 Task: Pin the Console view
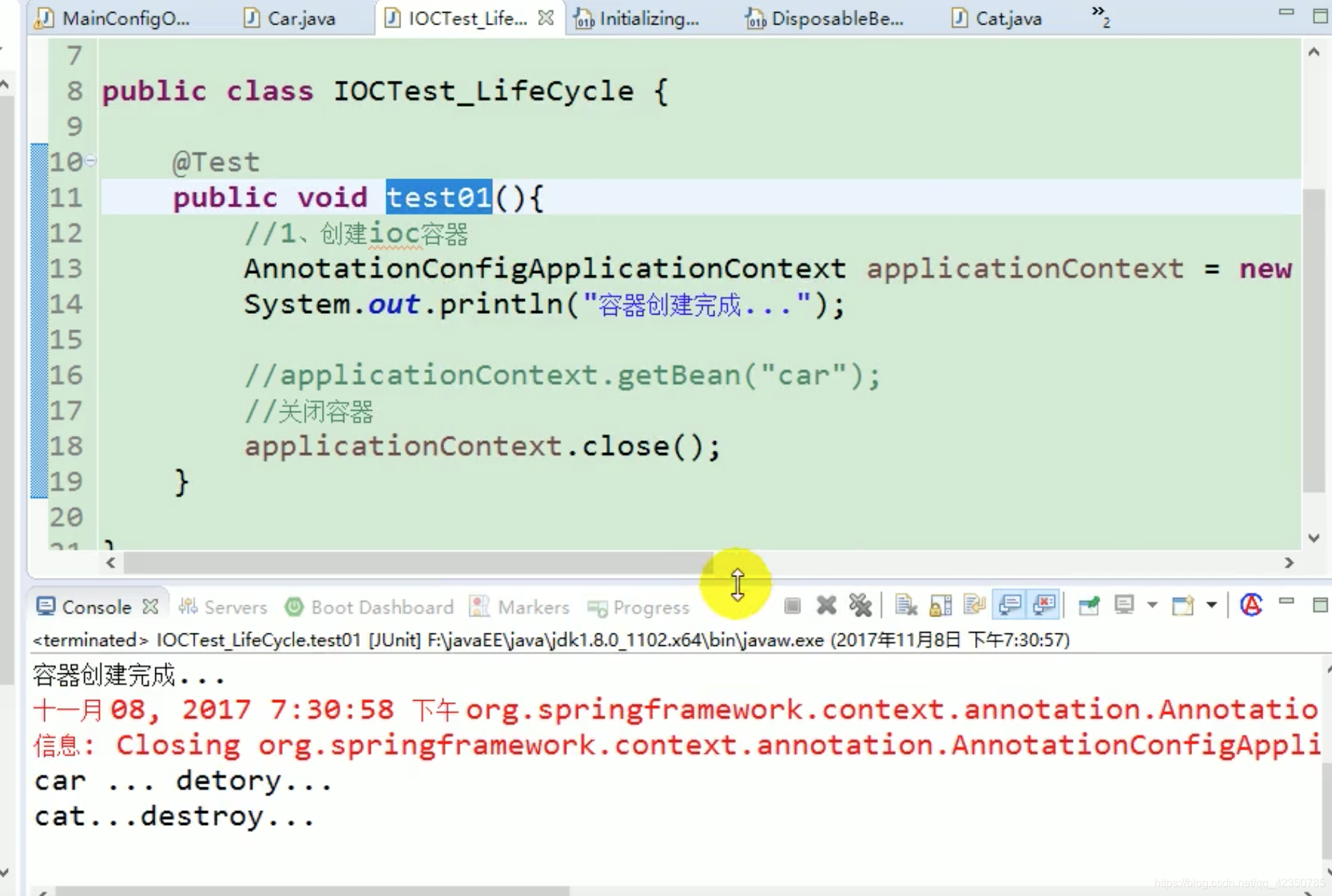[1089, 606]
